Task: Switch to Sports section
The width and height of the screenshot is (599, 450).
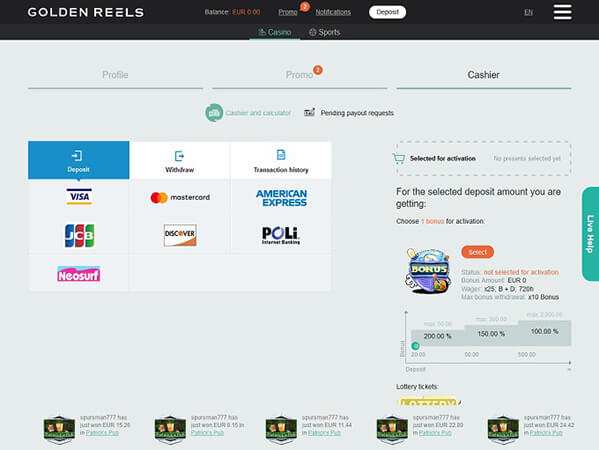Action: pyautogui.click(x=324, y=32)
